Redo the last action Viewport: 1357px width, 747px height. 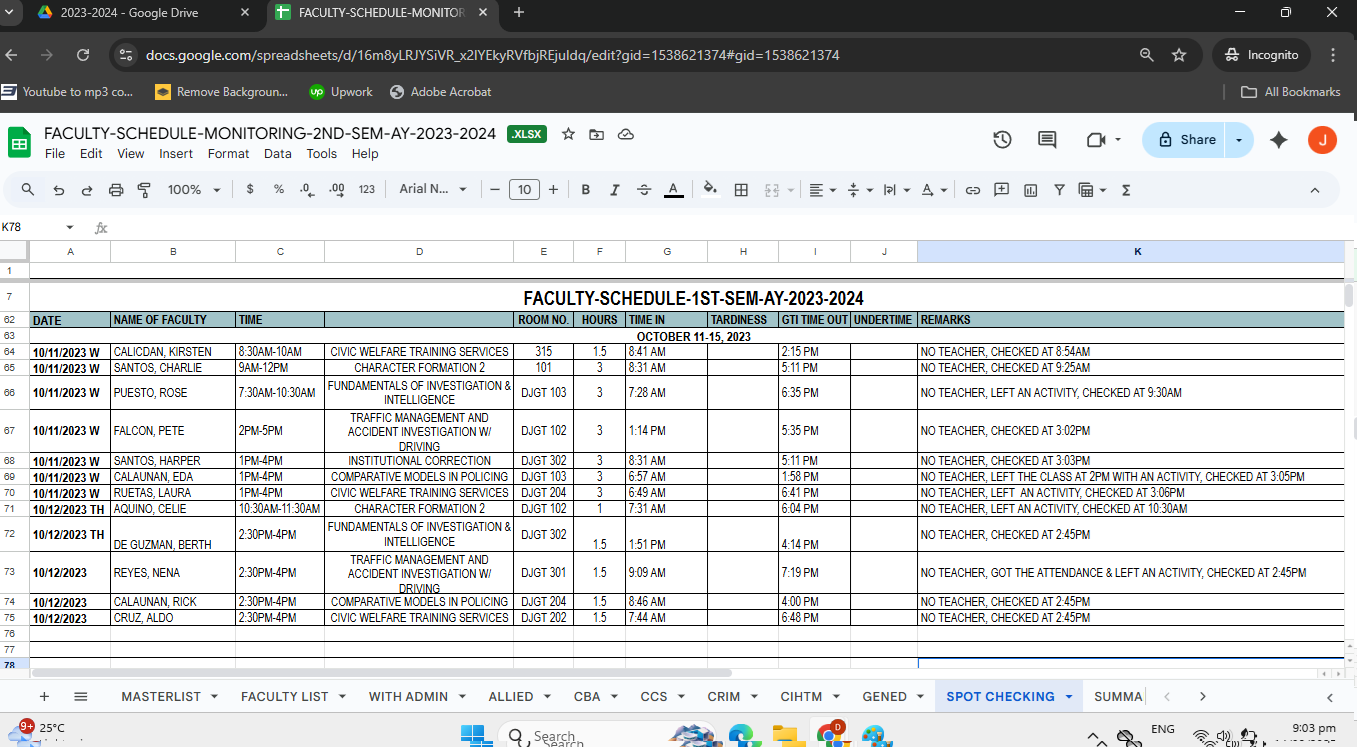87,190
